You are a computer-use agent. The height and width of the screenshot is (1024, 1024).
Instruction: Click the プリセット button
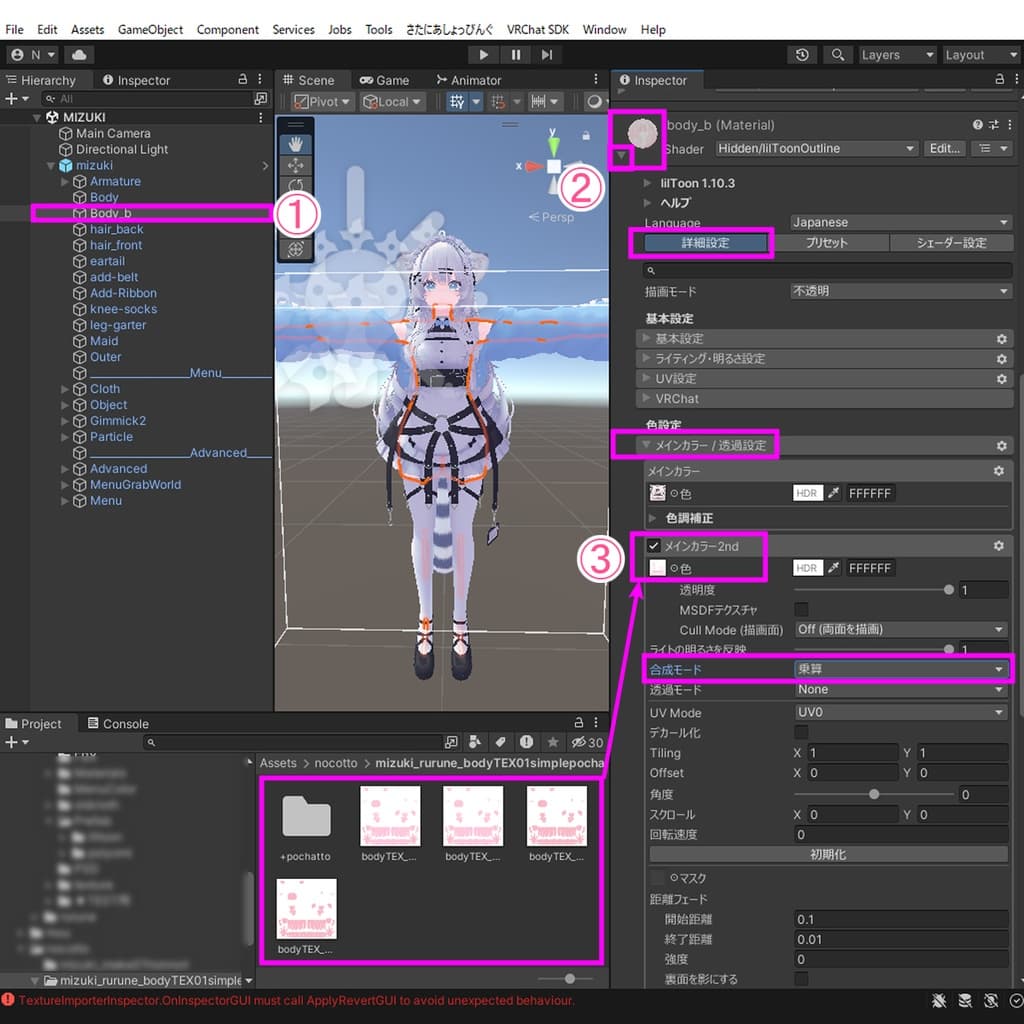tap(826, 243)
